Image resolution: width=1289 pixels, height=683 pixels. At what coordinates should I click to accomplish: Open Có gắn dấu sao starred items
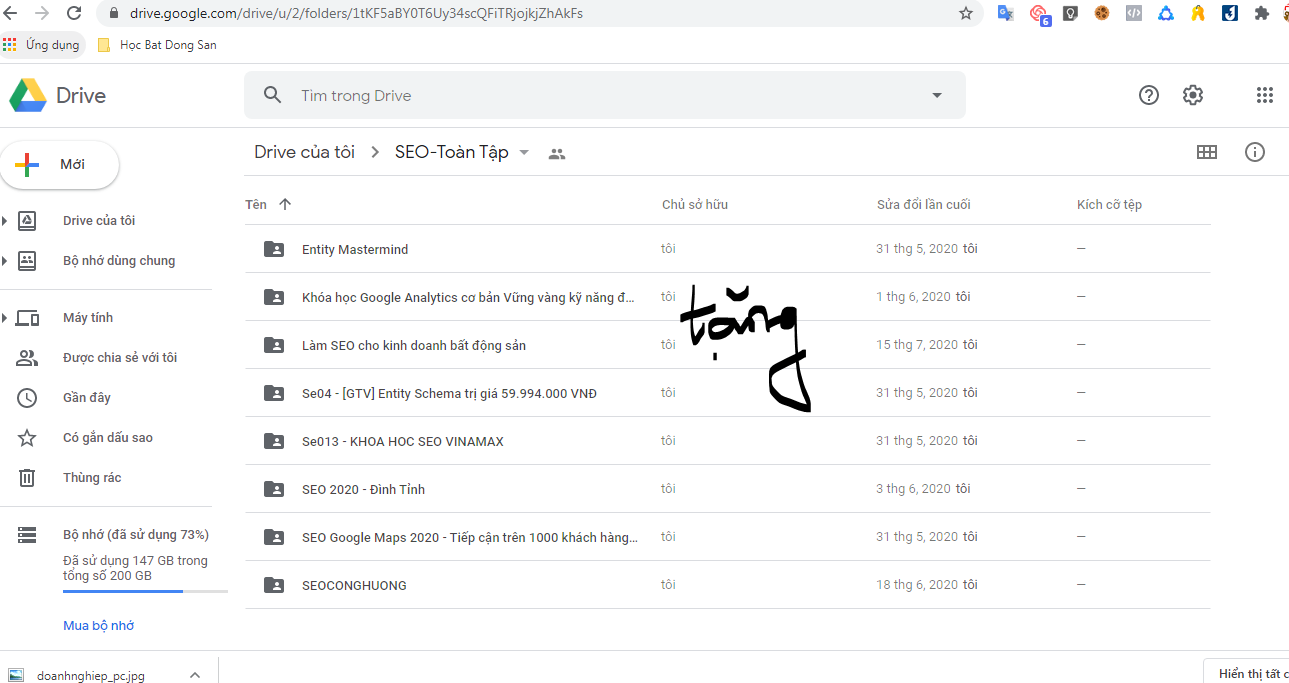[x=108, y=438]
